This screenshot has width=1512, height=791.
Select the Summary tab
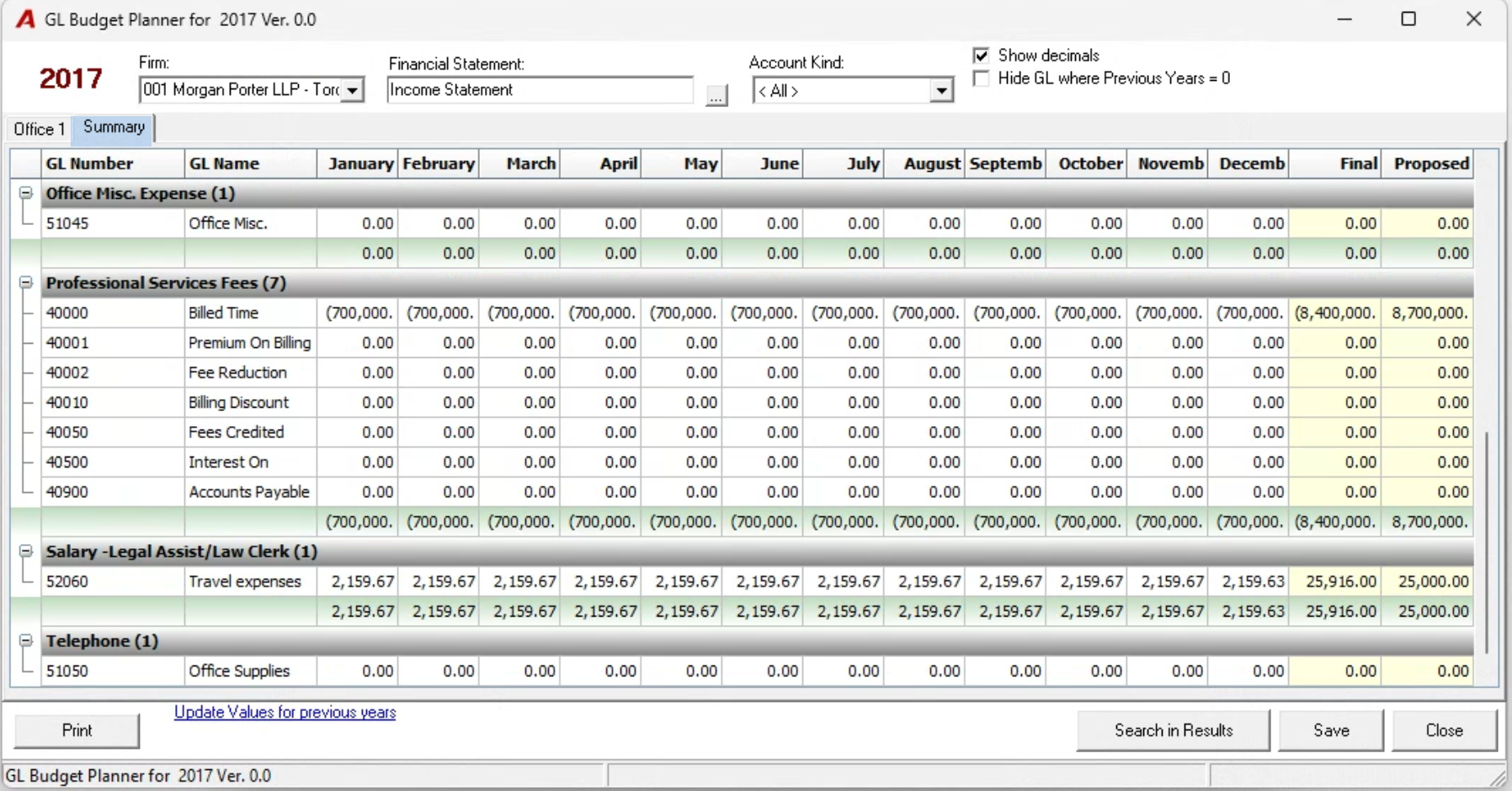click(114, 127)
